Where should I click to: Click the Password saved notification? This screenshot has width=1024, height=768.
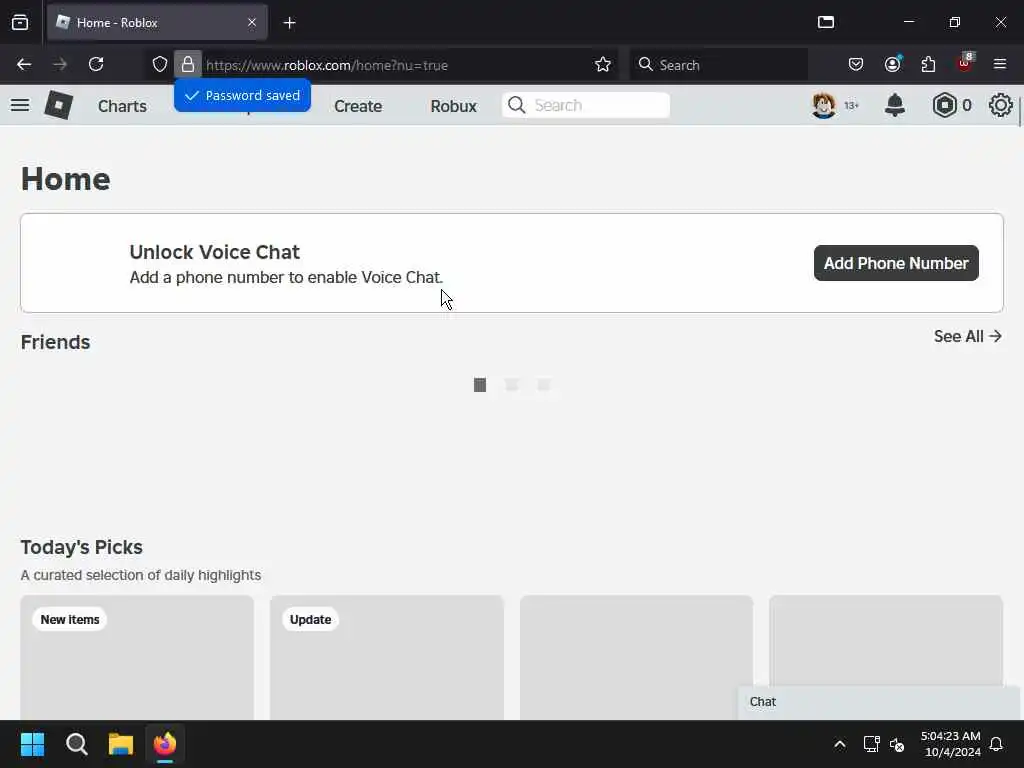pyautogui.click(x=242, y=95)
